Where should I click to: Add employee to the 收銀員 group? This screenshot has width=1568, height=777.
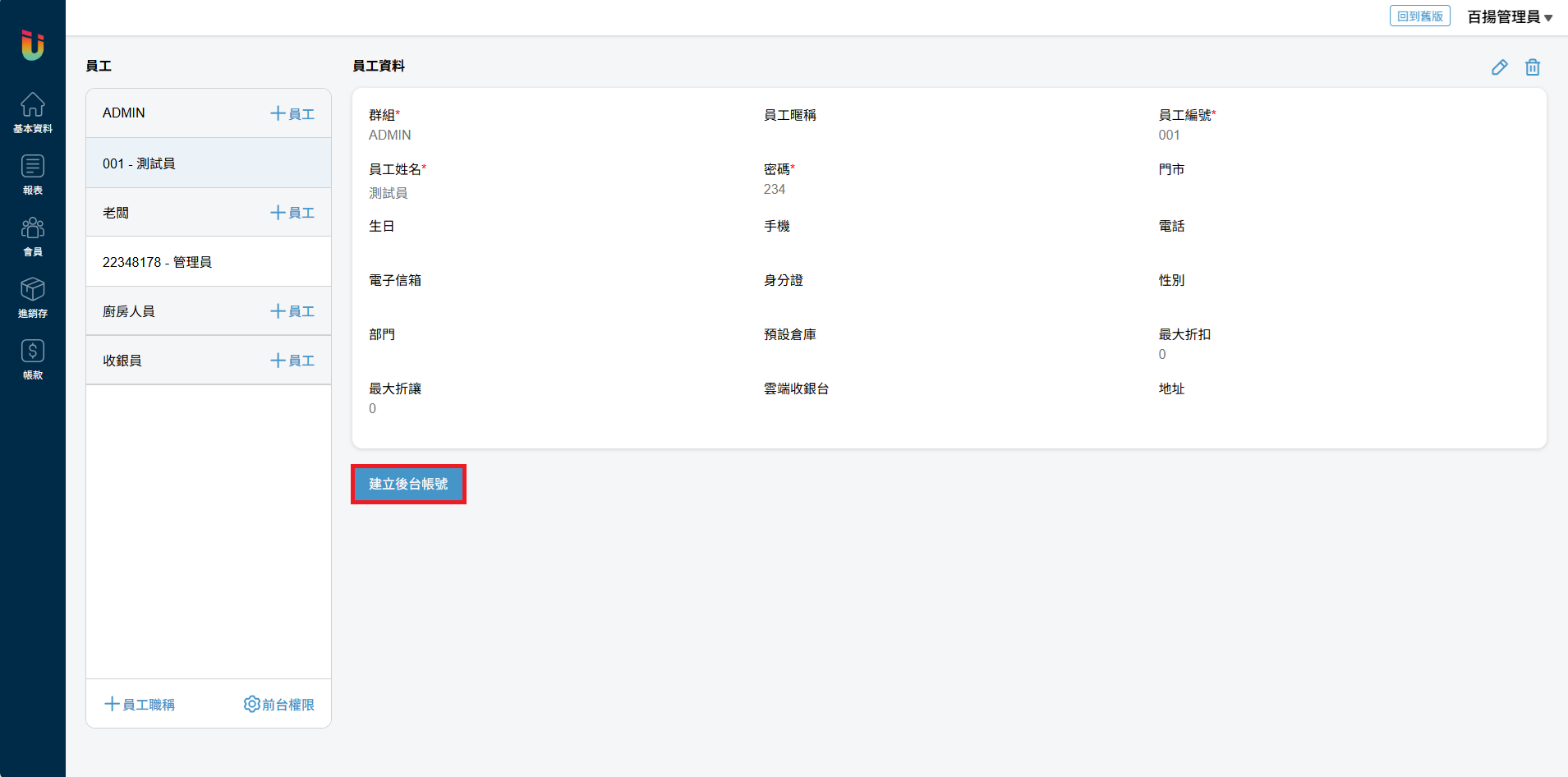[292, 361]
